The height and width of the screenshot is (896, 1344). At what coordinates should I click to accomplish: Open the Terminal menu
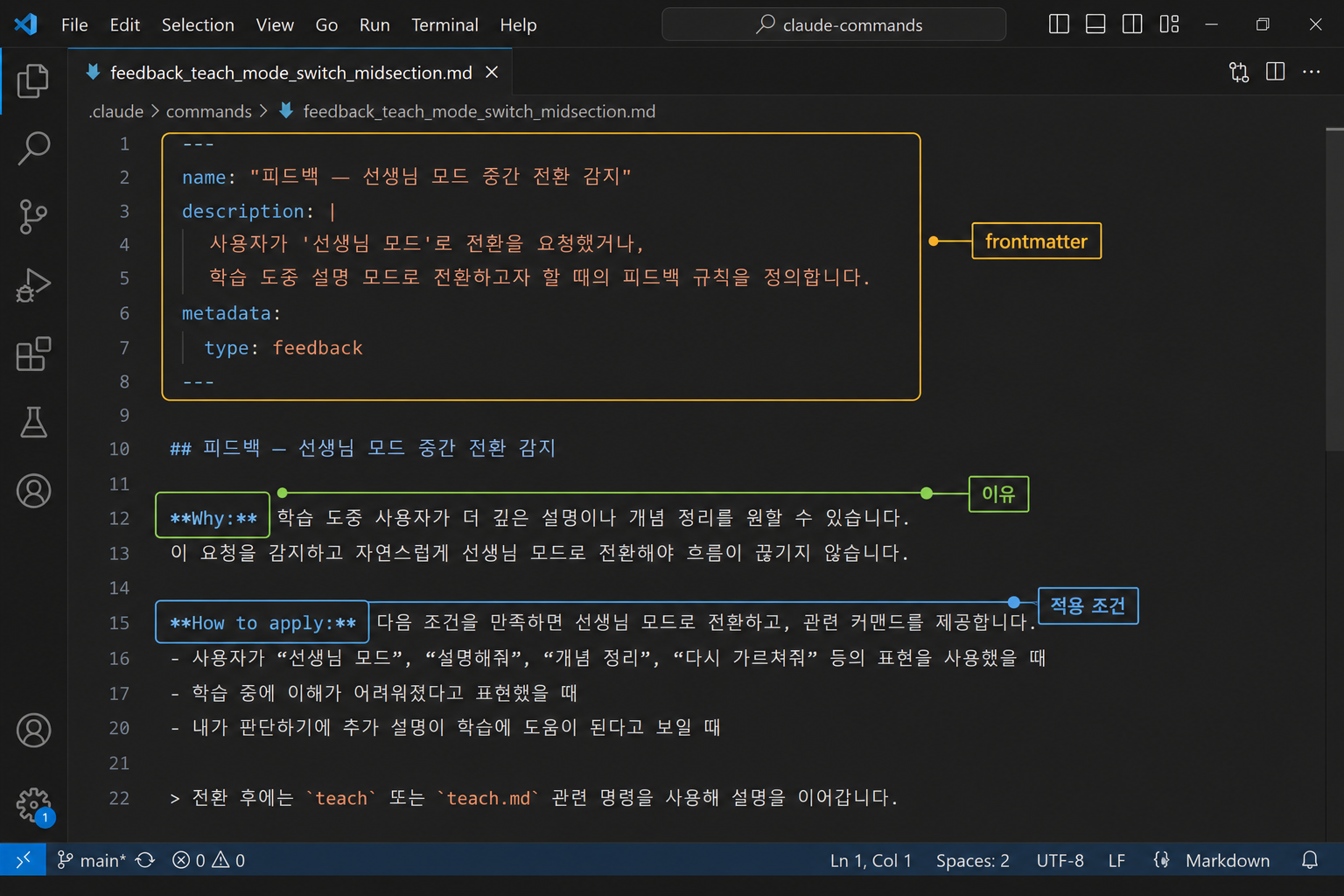(444, 24)
